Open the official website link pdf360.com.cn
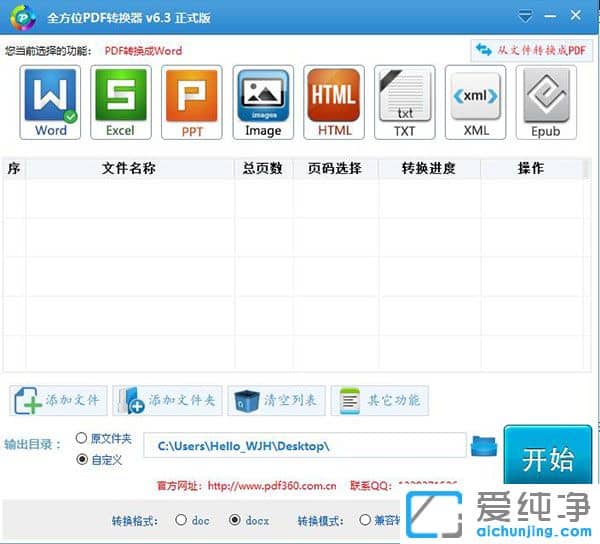 (x=272, y=486)
